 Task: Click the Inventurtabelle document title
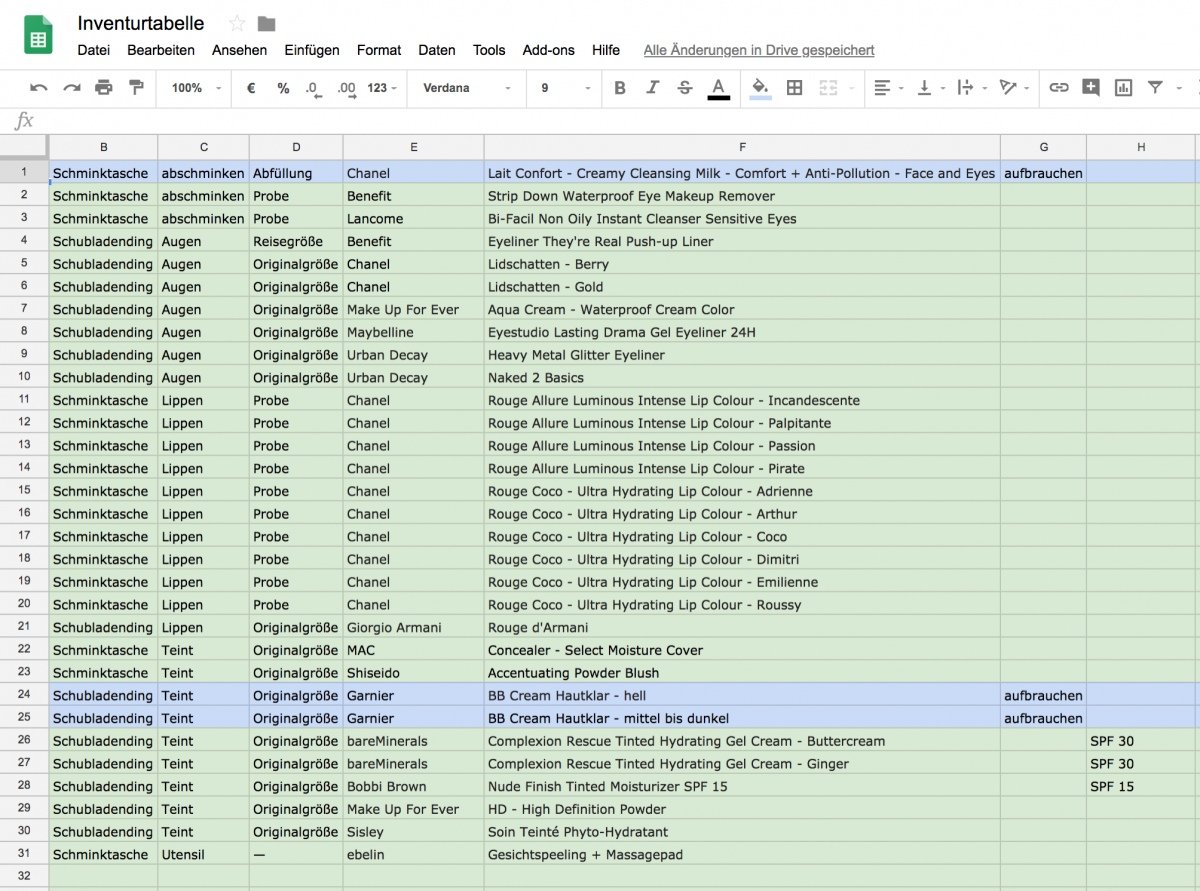pyautogui.click(x=141, y=23)
